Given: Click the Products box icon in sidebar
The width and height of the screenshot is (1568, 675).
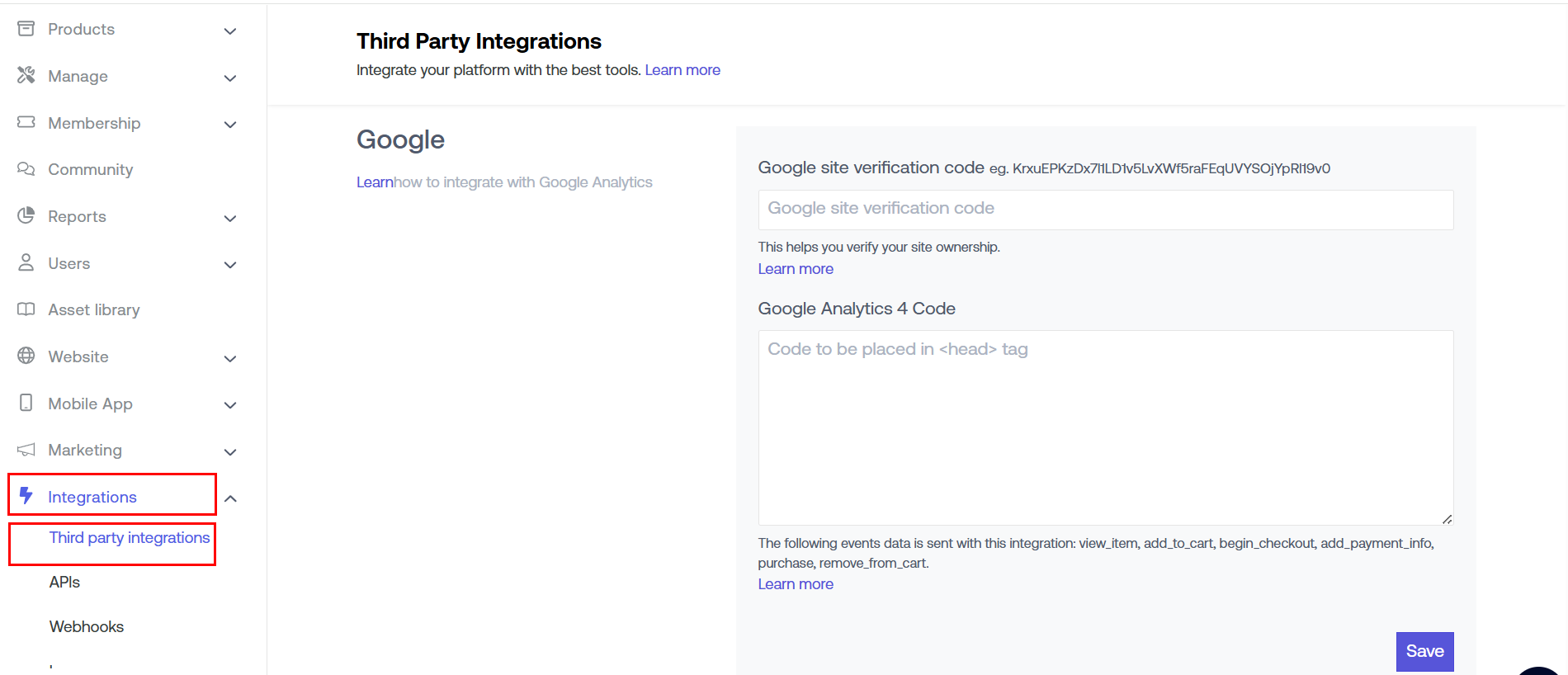Looking at the screenshot, I should pos(26,29).
